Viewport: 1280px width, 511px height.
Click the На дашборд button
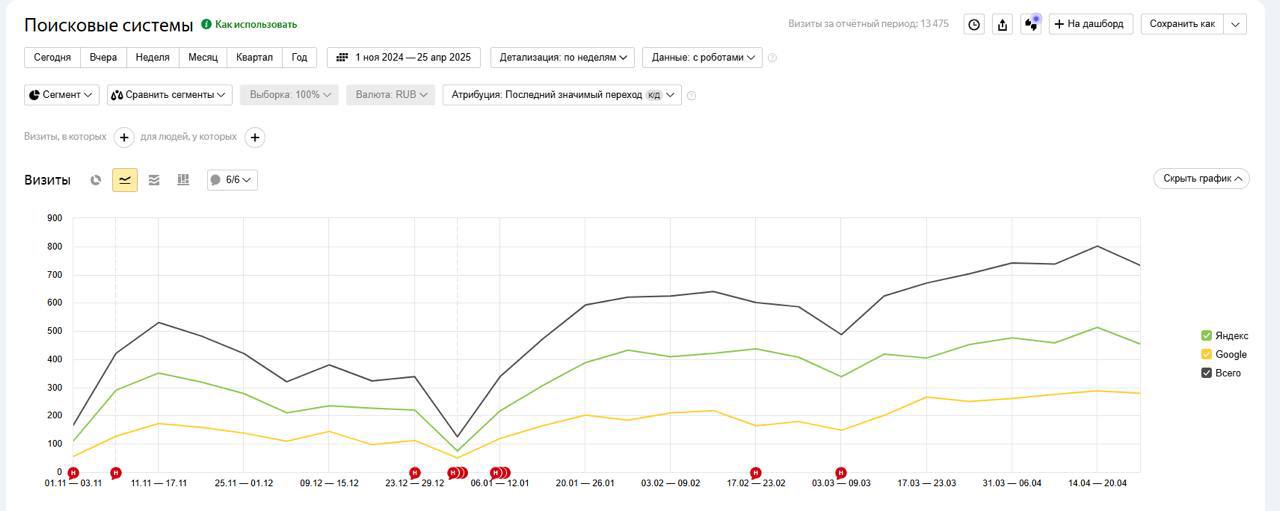[x=1090, y=24]
